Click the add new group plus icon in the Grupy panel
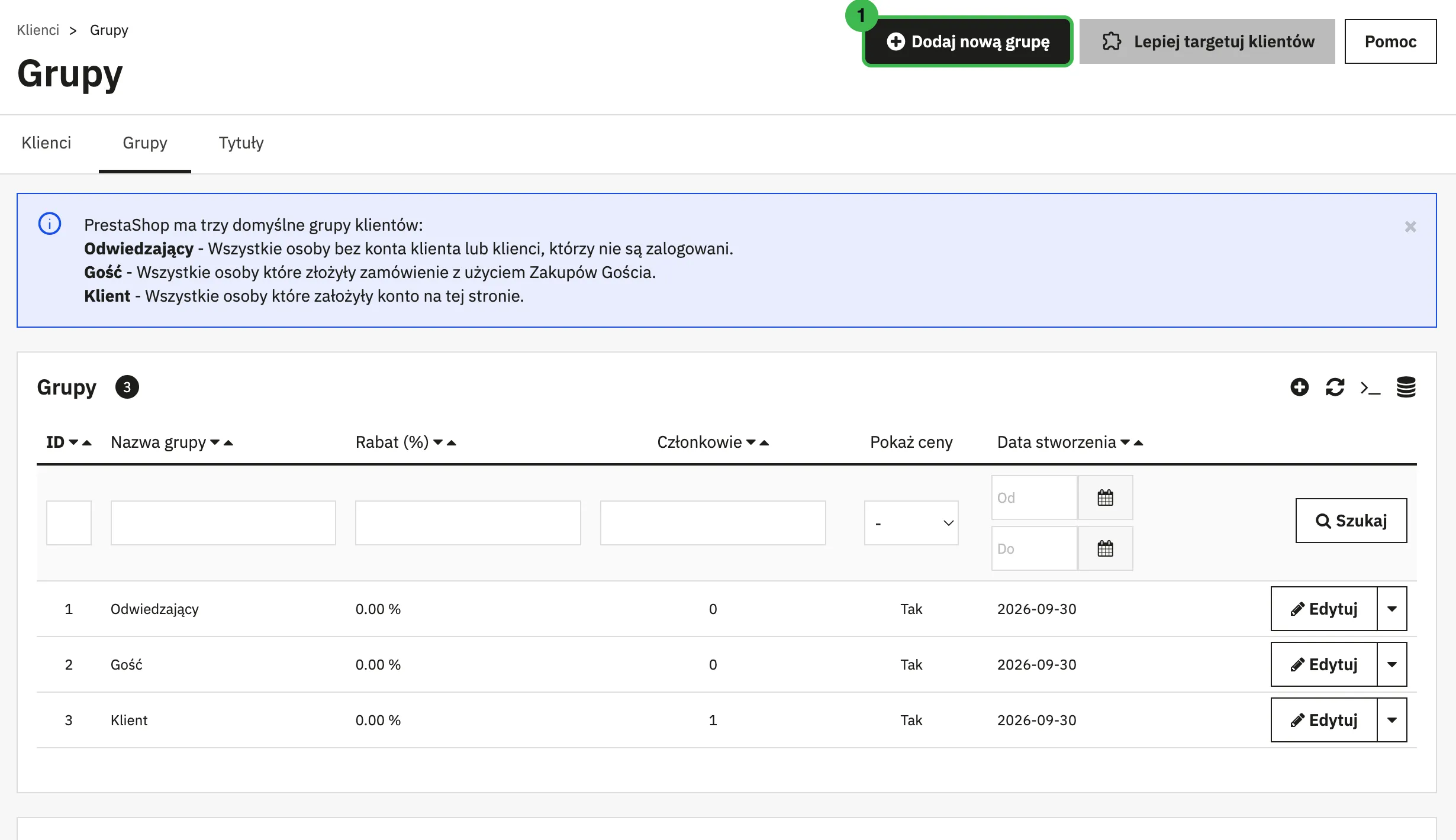Viewport: 1456px width, 840px height. pyautogui.click(x=1299, y=387)
